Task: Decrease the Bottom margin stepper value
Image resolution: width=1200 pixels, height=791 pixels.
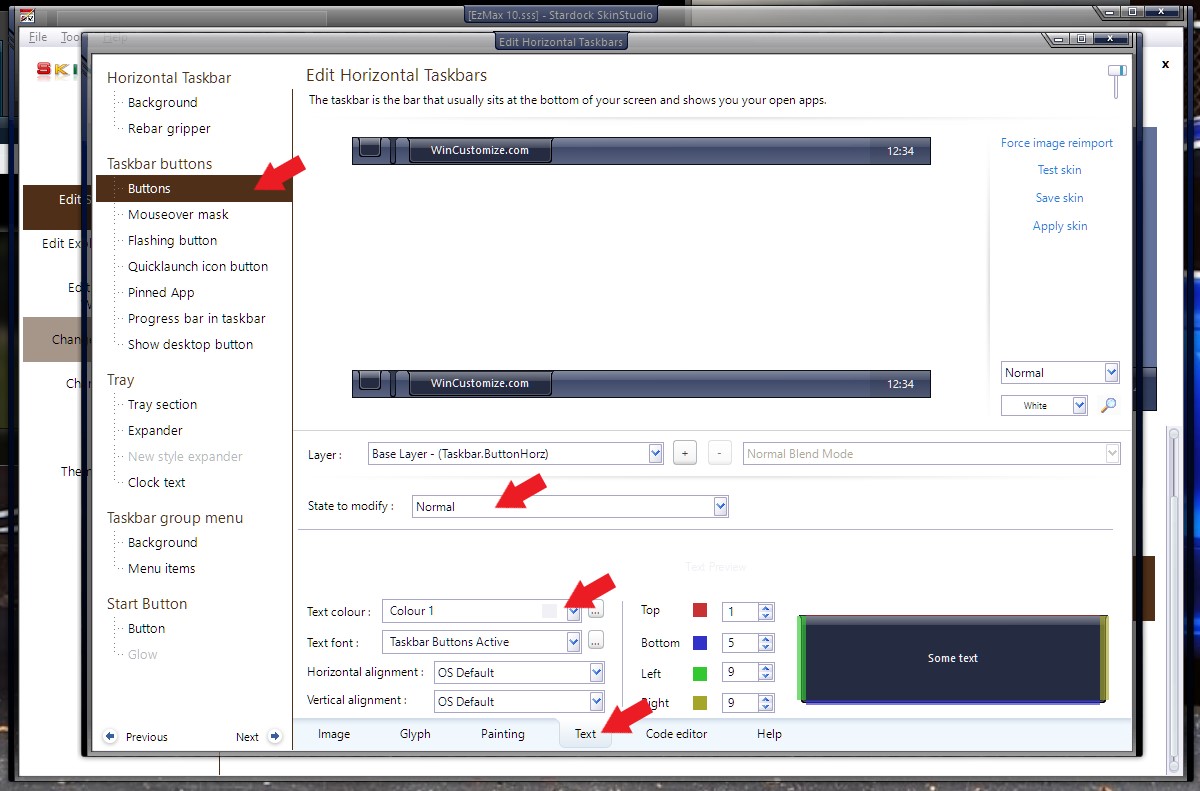Action: point(766,647)
